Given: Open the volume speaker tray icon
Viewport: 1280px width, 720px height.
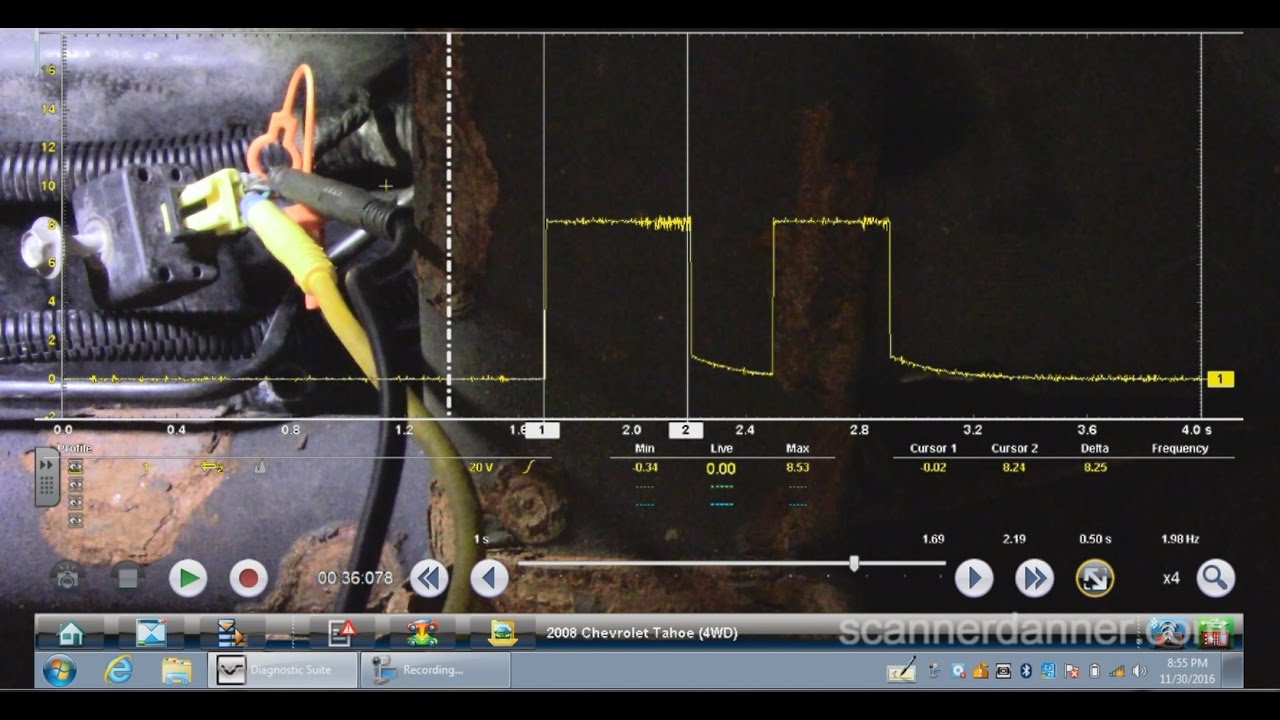Looking at the screenshot, I should coord(1139,670).
